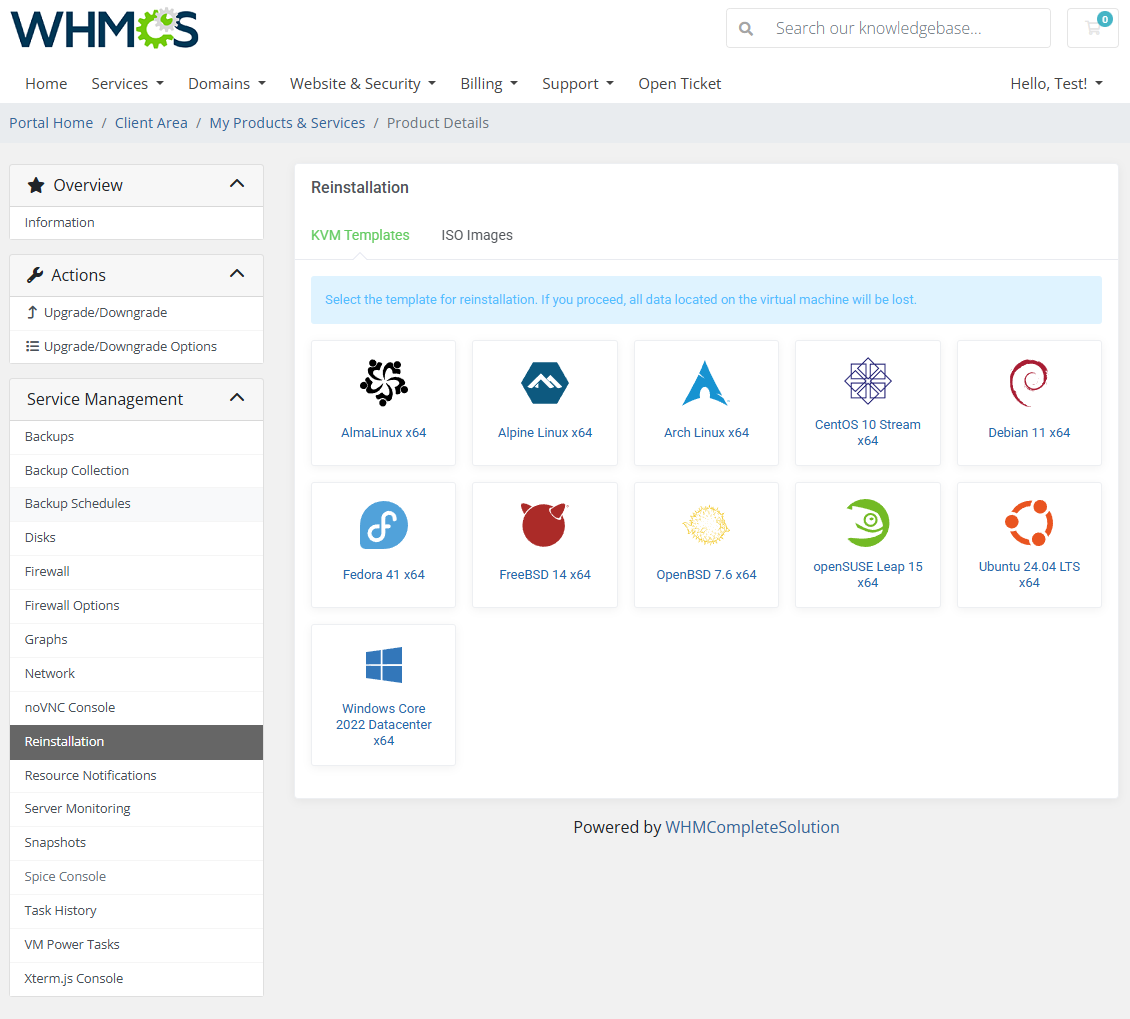Open Server Monitoring in the sidebar
1130x1019 pixels.
pyautogui.click(x=136, y=809)
